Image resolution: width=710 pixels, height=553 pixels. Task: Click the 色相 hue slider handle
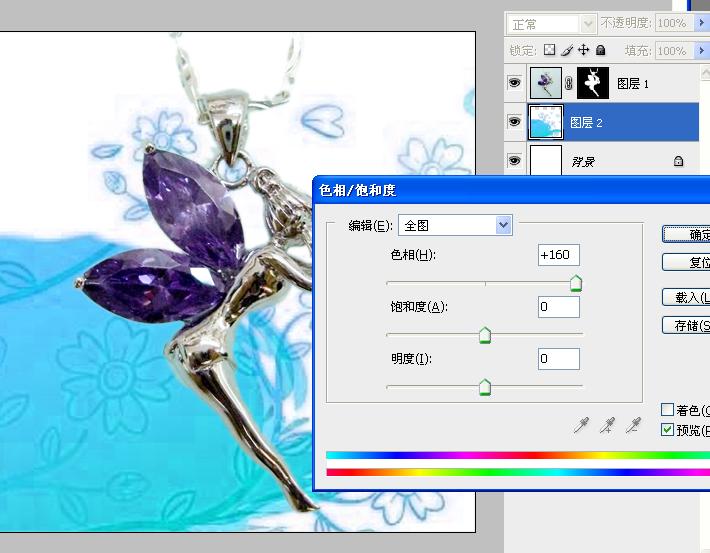(x=576, y=283)
